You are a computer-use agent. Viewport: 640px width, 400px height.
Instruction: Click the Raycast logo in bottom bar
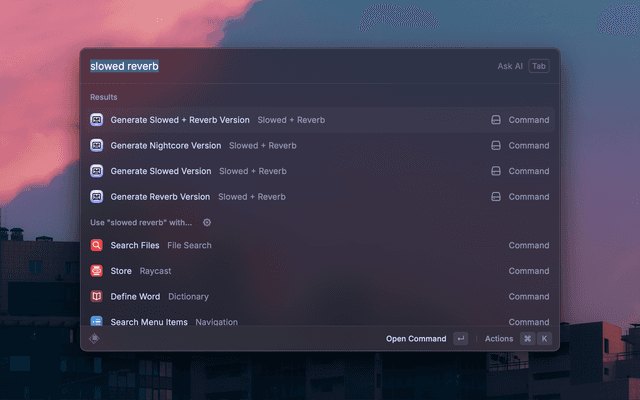pyautogui.click(x=95, y=339)
